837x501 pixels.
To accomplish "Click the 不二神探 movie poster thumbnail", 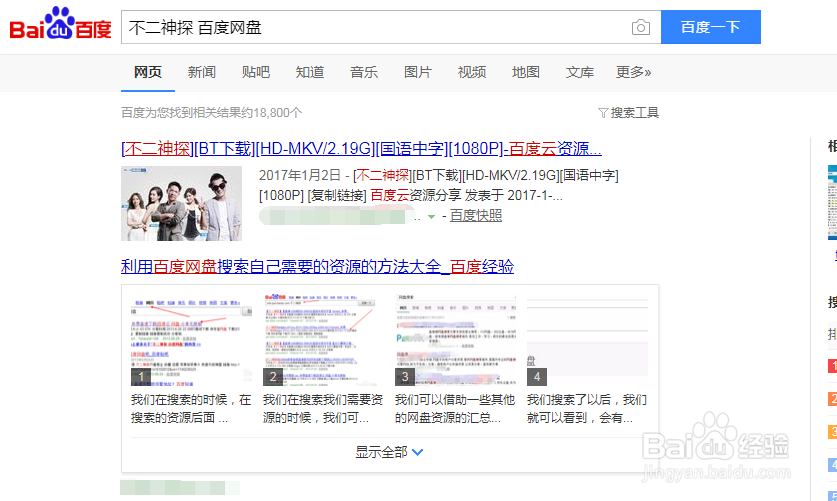I will coord(181,203).
